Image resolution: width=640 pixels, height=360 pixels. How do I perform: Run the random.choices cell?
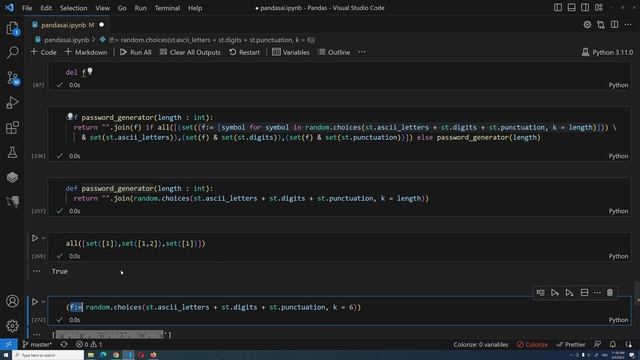pyautogui.click(x=35, y=302)
